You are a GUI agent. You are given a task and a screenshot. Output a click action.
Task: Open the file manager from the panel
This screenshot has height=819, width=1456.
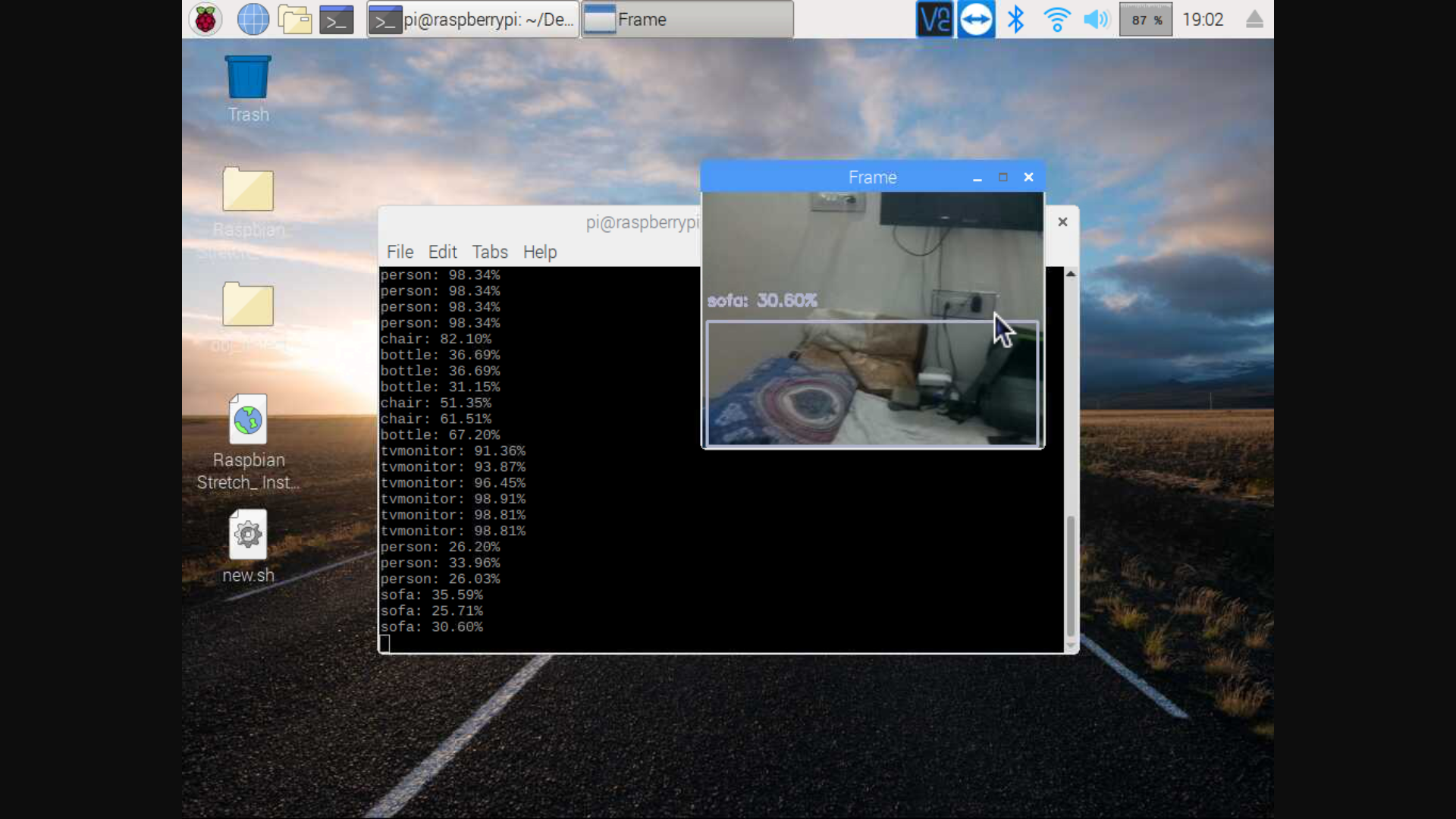pos(295,20)
